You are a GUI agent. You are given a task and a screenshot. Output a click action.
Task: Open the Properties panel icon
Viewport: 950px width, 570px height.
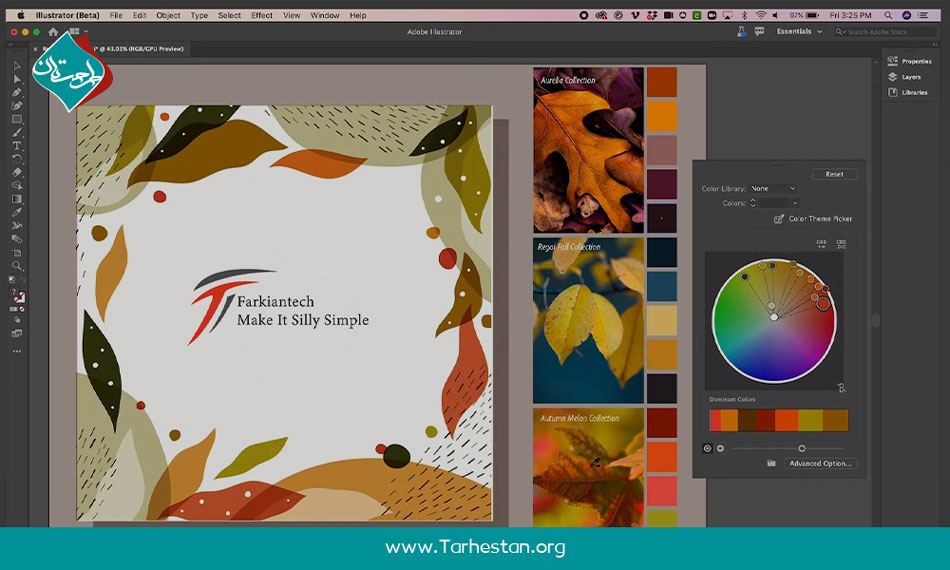(x=892, y=61)
